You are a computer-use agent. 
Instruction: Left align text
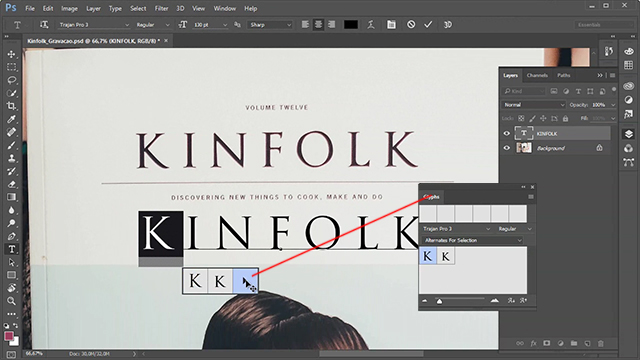point(305,25)
